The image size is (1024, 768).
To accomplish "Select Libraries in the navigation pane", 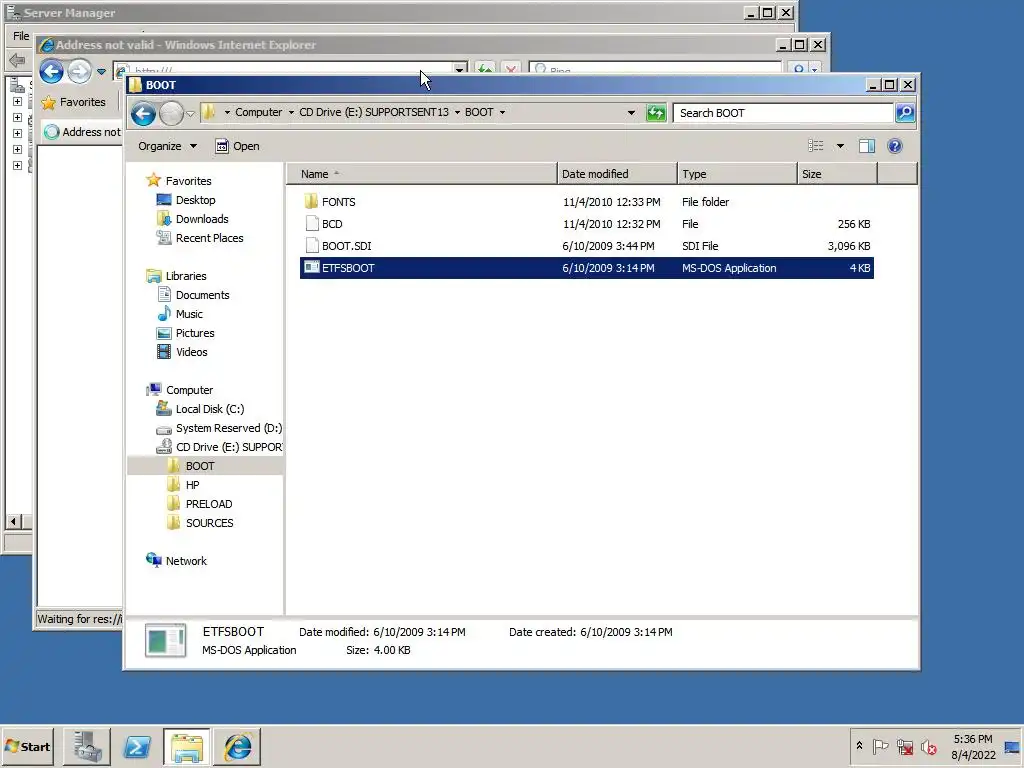I will pos(185,276).
